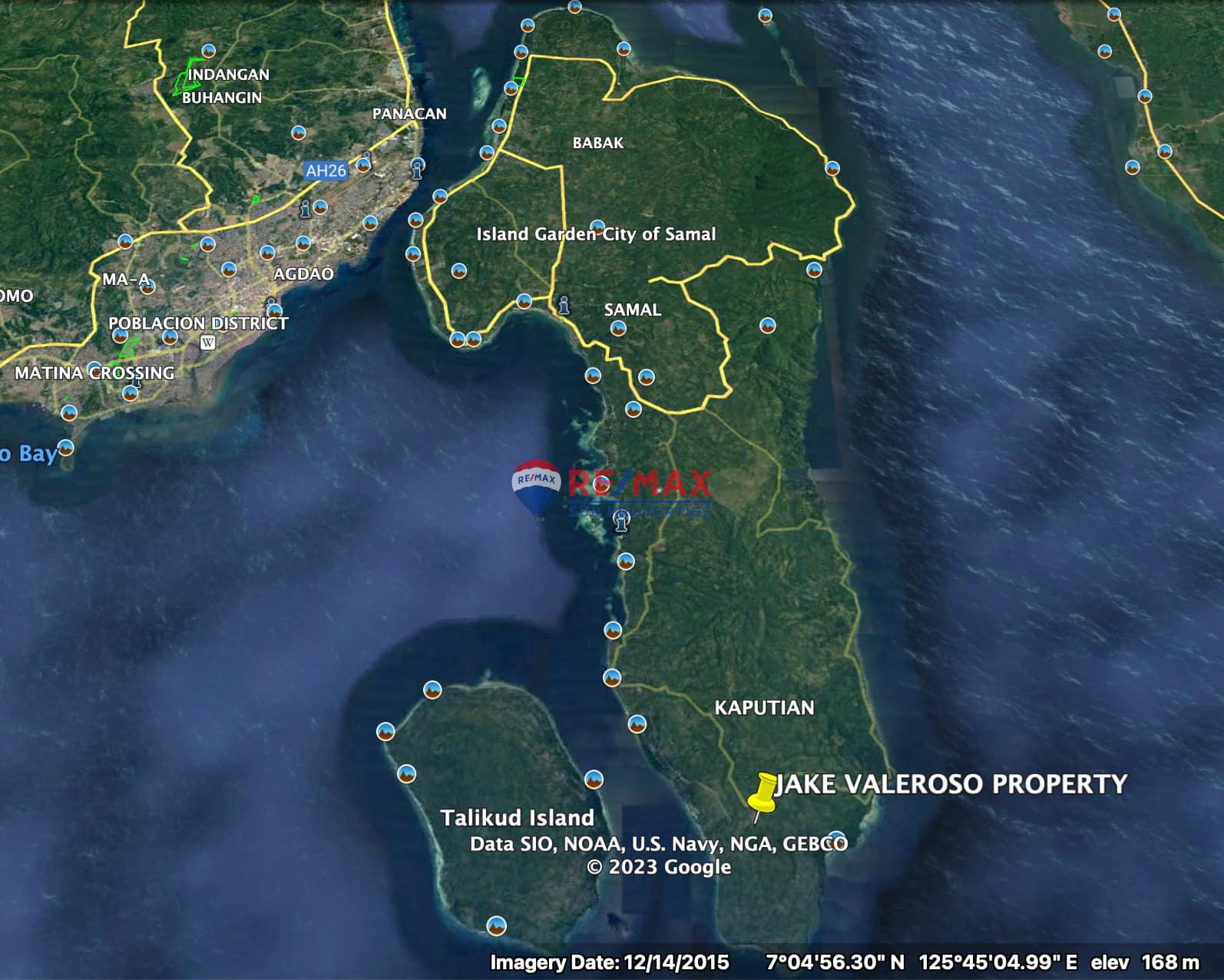Click the AH26 highway shield

coord(326,171)
